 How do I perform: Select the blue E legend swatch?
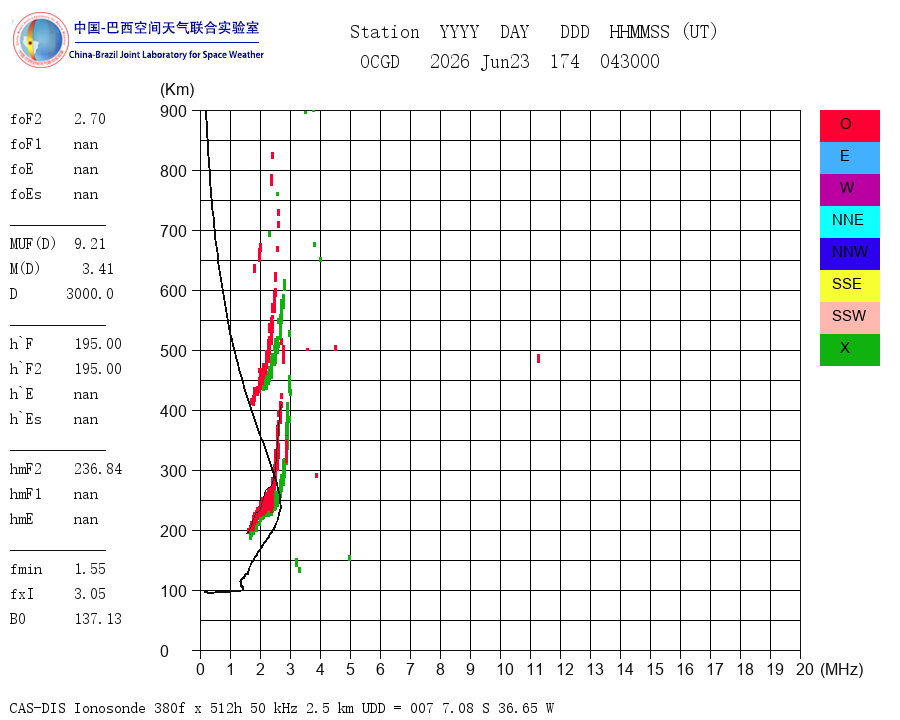(849, 158)
